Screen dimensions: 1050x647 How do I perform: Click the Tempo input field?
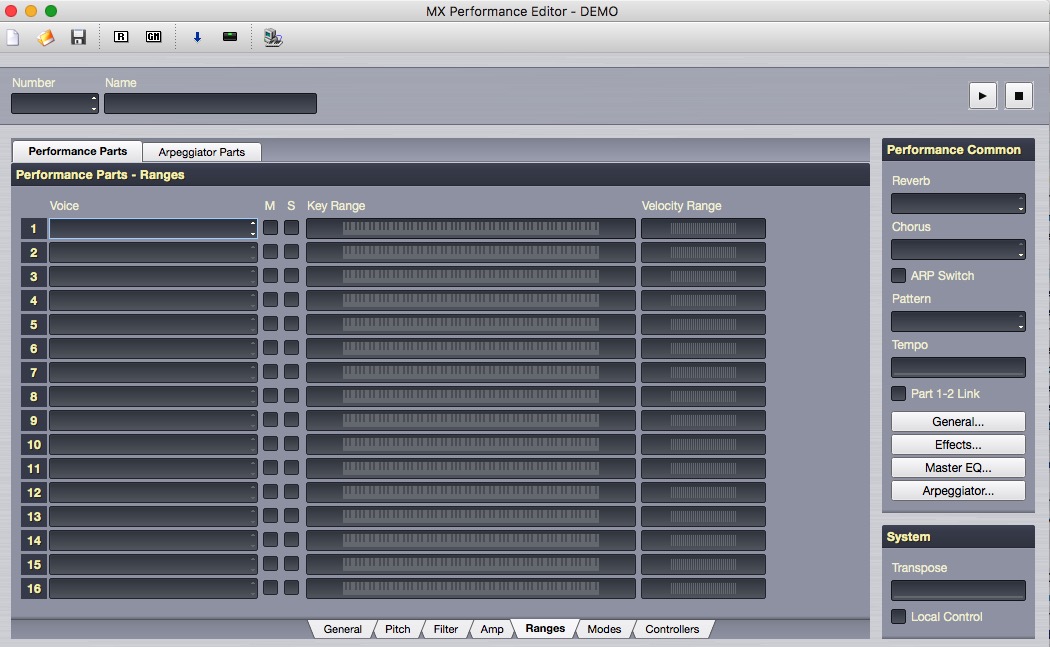pos(958,367)
